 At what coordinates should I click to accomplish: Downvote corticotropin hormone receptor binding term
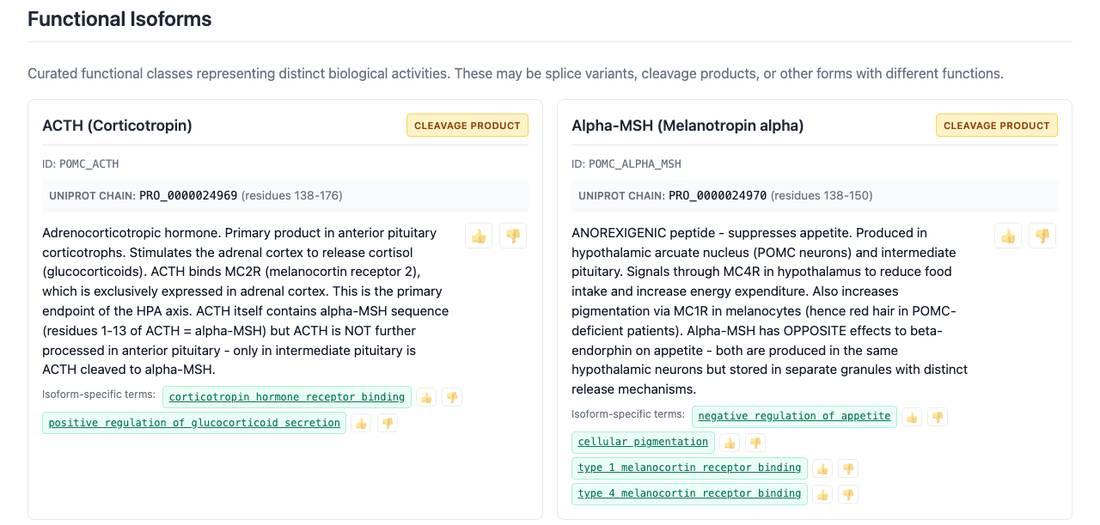coord(452,397)
